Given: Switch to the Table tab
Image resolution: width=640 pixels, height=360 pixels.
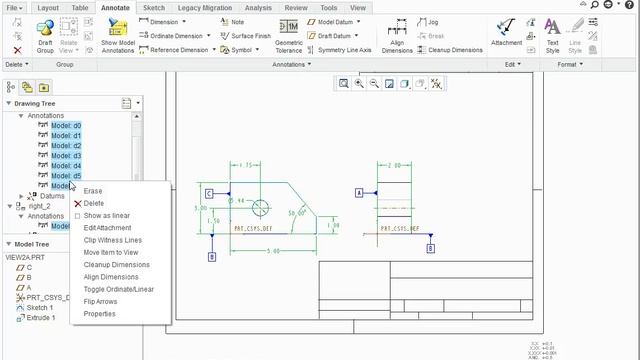Looking at the screenshot, I should (x=80, y=8).
